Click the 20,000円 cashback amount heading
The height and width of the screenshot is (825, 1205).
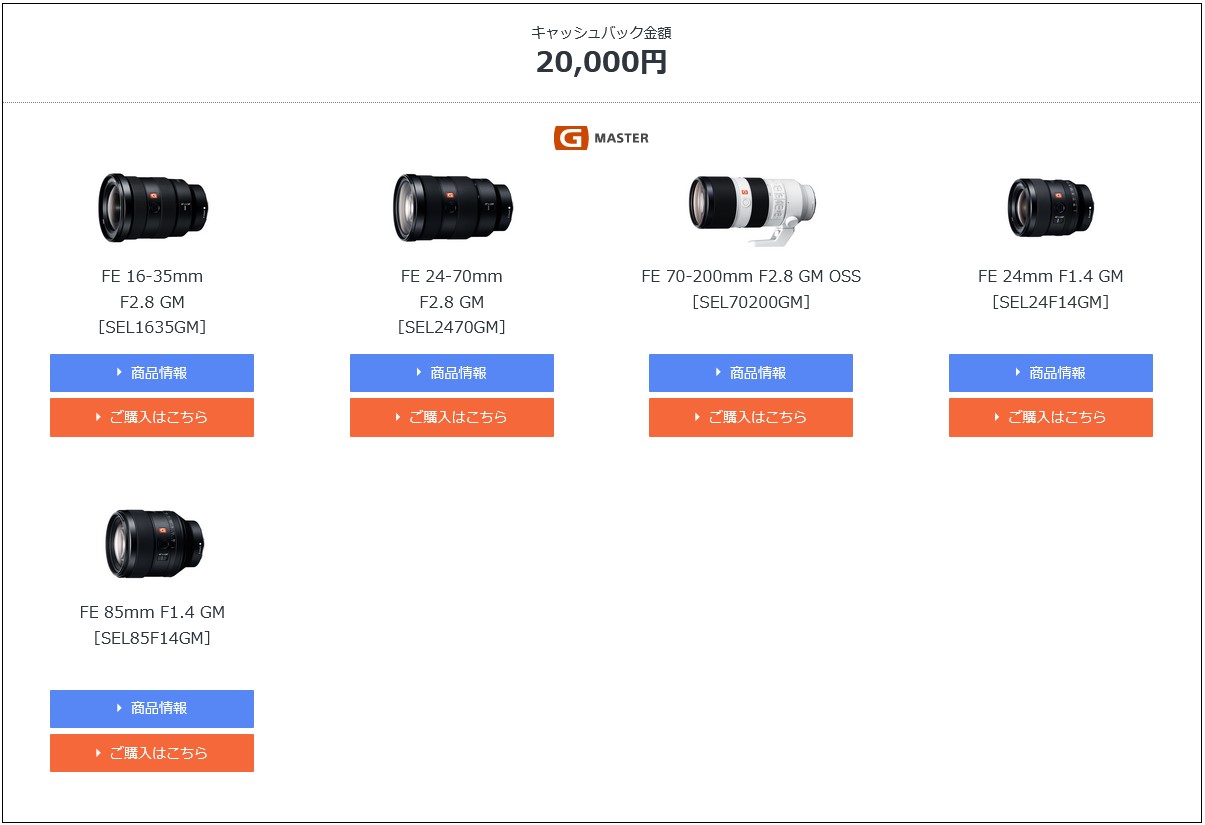point(601,62)
